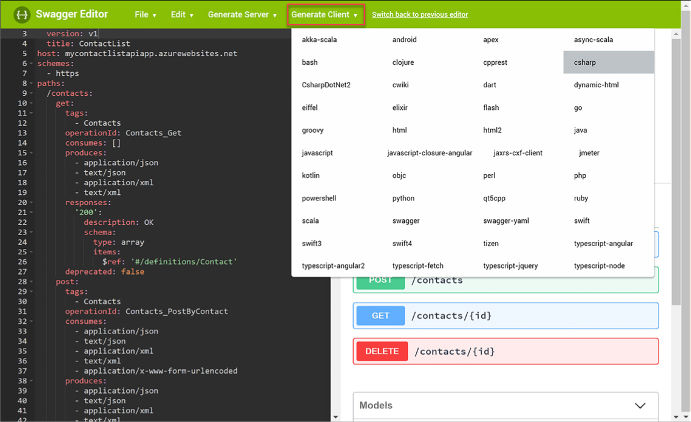Viewport: 691px width, 422px height.
Task: Fold schemes block at line 6
Action: pyautogui.click(x=31, y=64)
